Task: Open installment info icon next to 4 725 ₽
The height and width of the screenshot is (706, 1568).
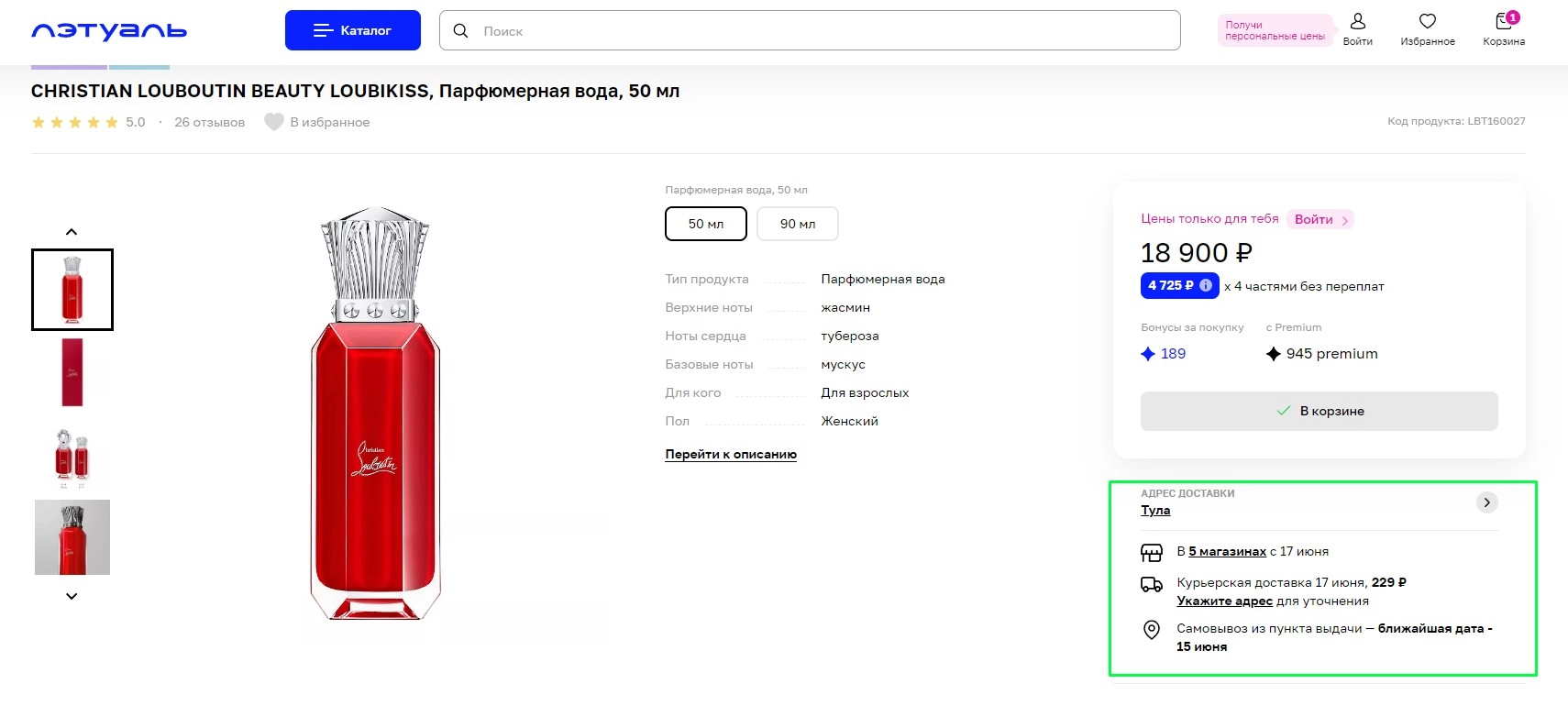Action: pos(1206,286)
